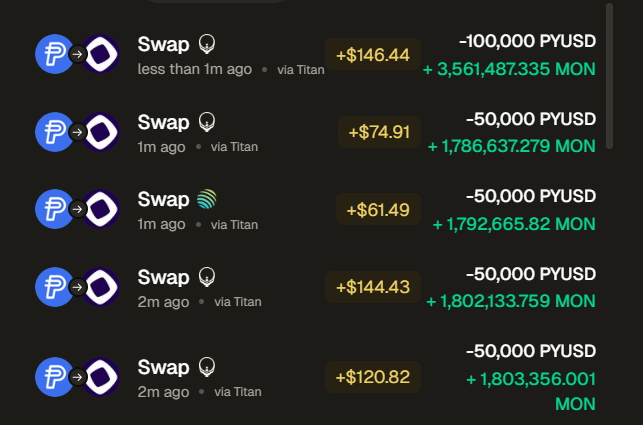Image resolution: width=643 pixels, height=425 pixels.
Task: Click the +1,802,133.759 MON amount
Action: pyautogui.click(x=511, y=300)
